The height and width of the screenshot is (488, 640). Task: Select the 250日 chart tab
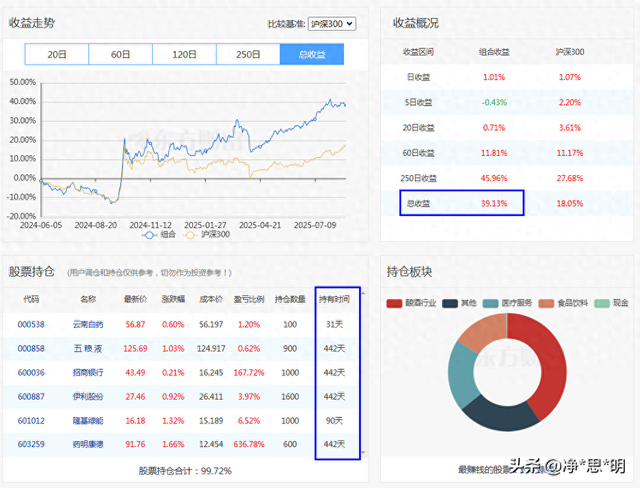coord(247,55)
